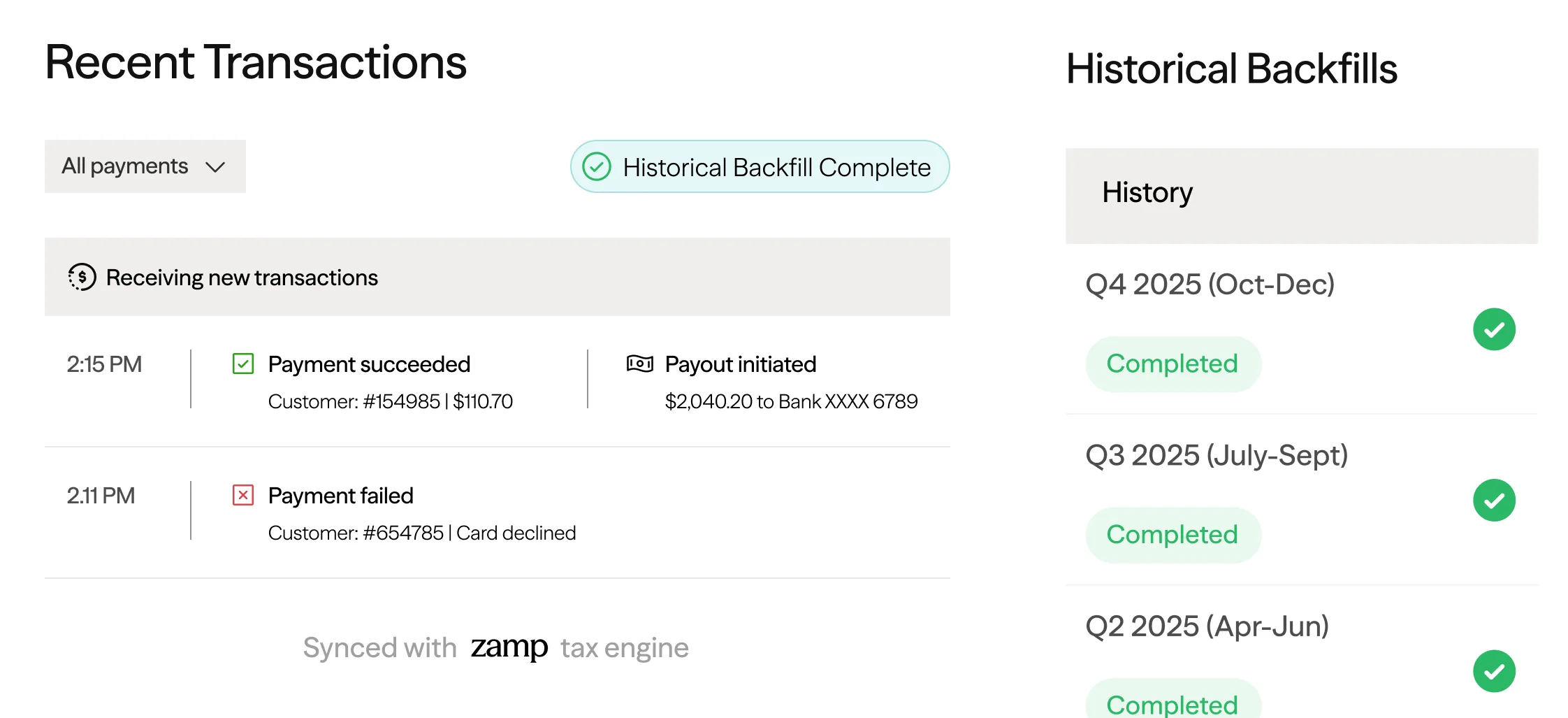
Task: Click the Payment failed red X box
Action: (243, 496)
